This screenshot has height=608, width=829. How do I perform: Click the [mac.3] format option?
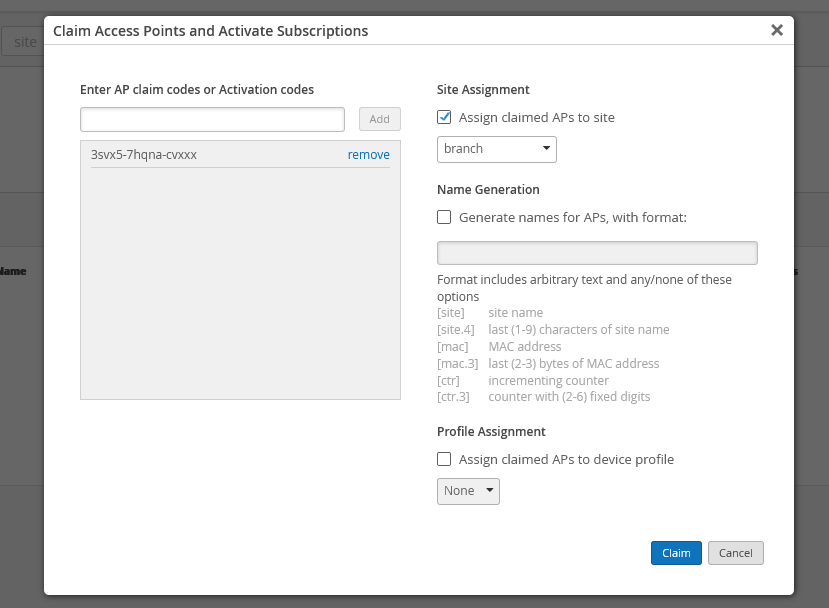coord(456,364)
